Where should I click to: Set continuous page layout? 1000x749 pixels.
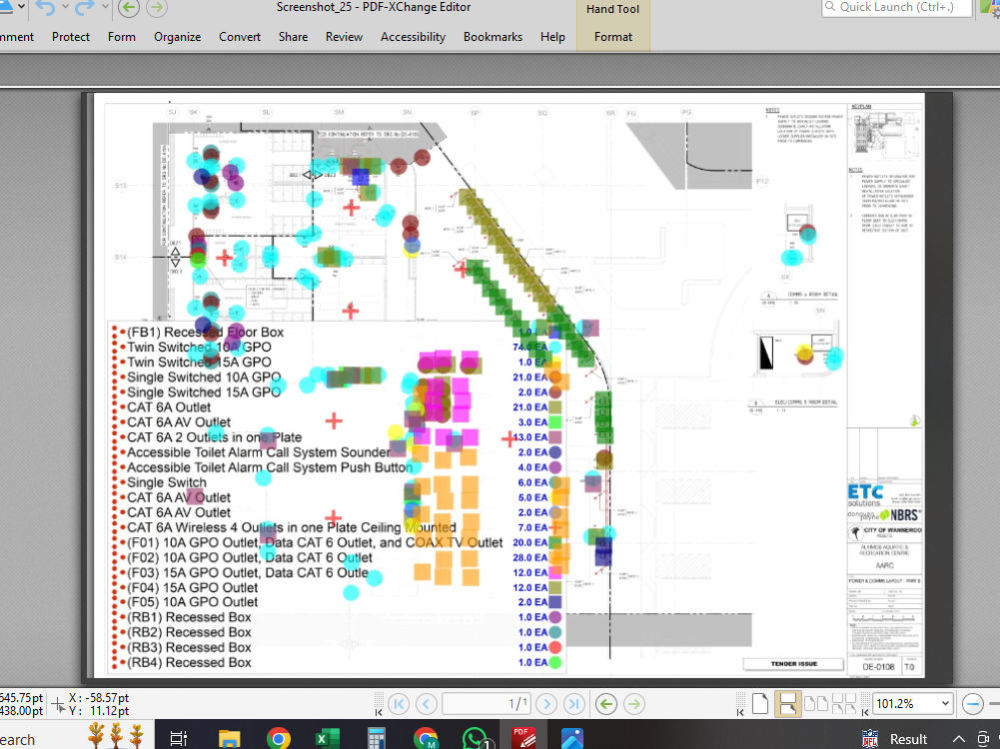point(788,704)
